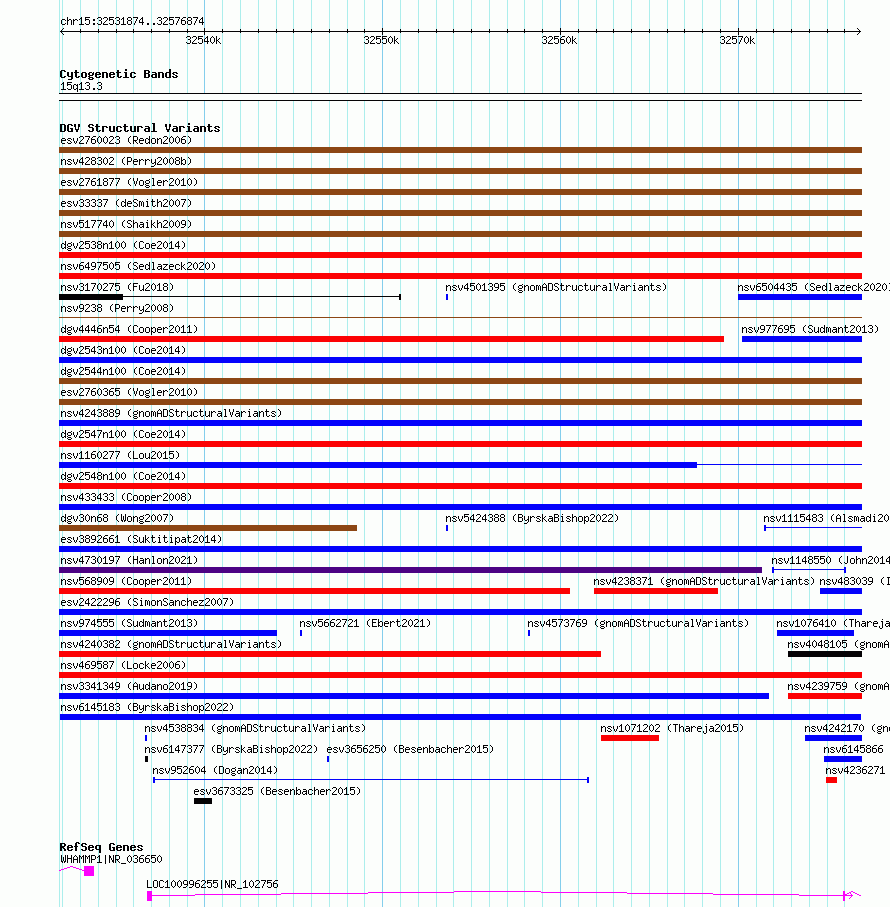Select the LOC100996255|NR_102756 gene label
Viewport: 890px width, 907px height.
coord(212,884)
